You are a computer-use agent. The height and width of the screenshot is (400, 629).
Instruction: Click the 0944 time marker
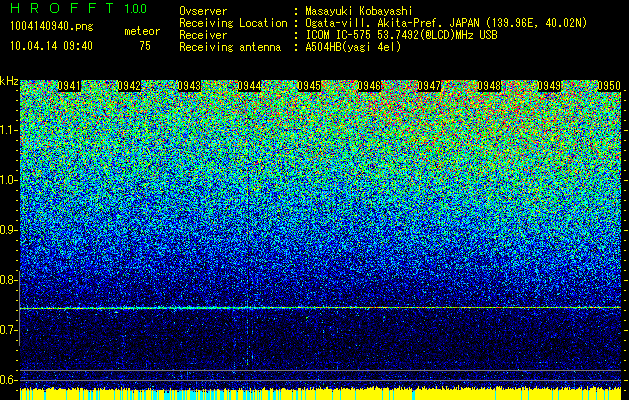(249, 86)
